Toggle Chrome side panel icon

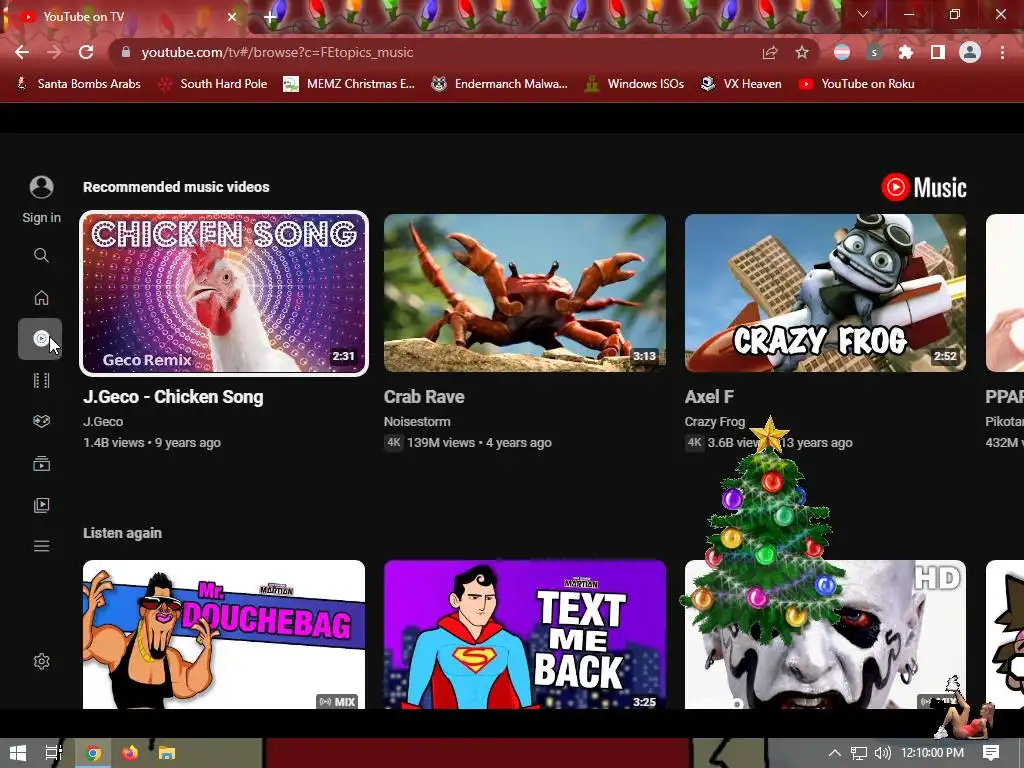[x=938, y=52]
